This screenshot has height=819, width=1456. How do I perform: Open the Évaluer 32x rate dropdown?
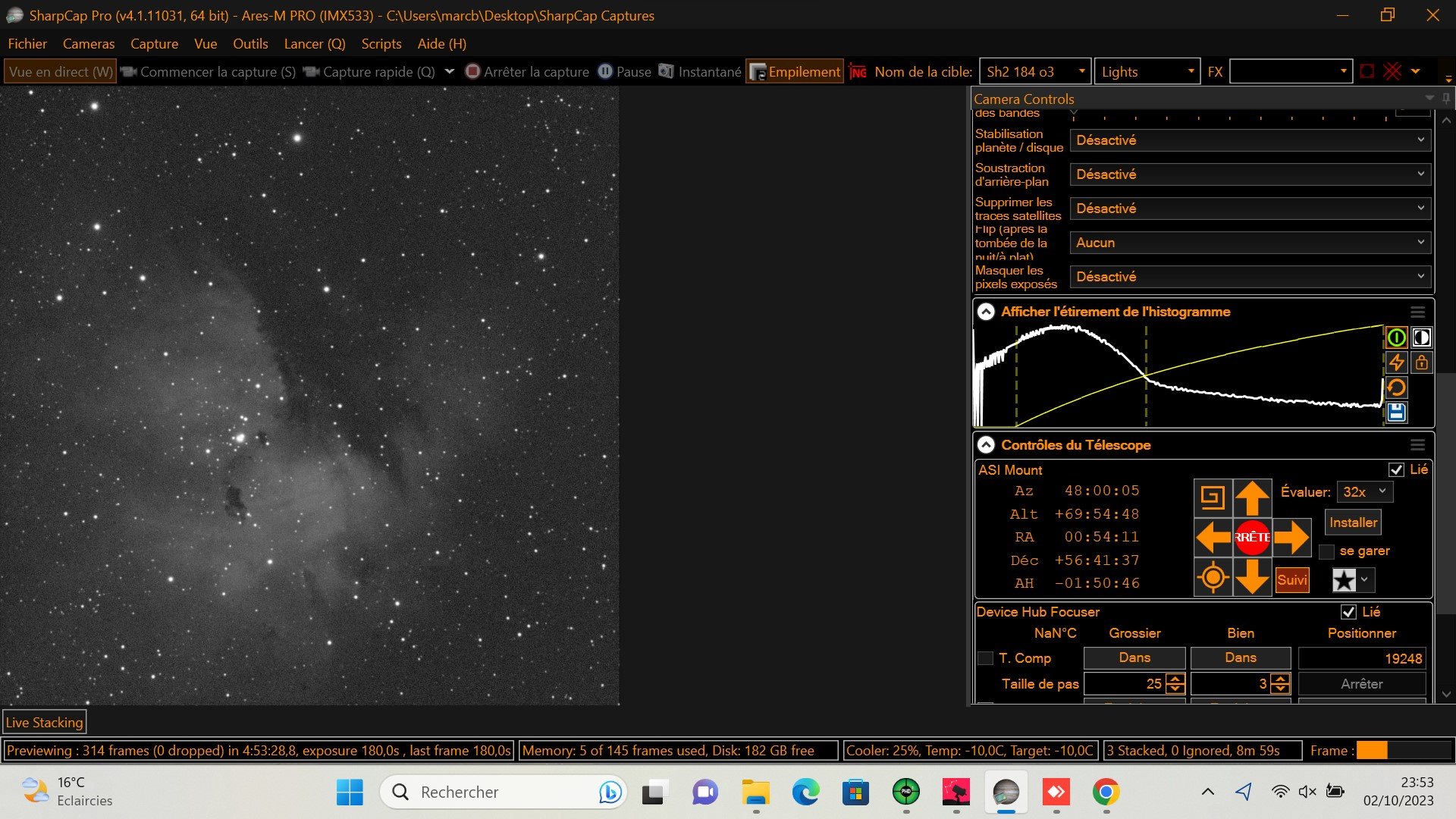point(1364,491)
